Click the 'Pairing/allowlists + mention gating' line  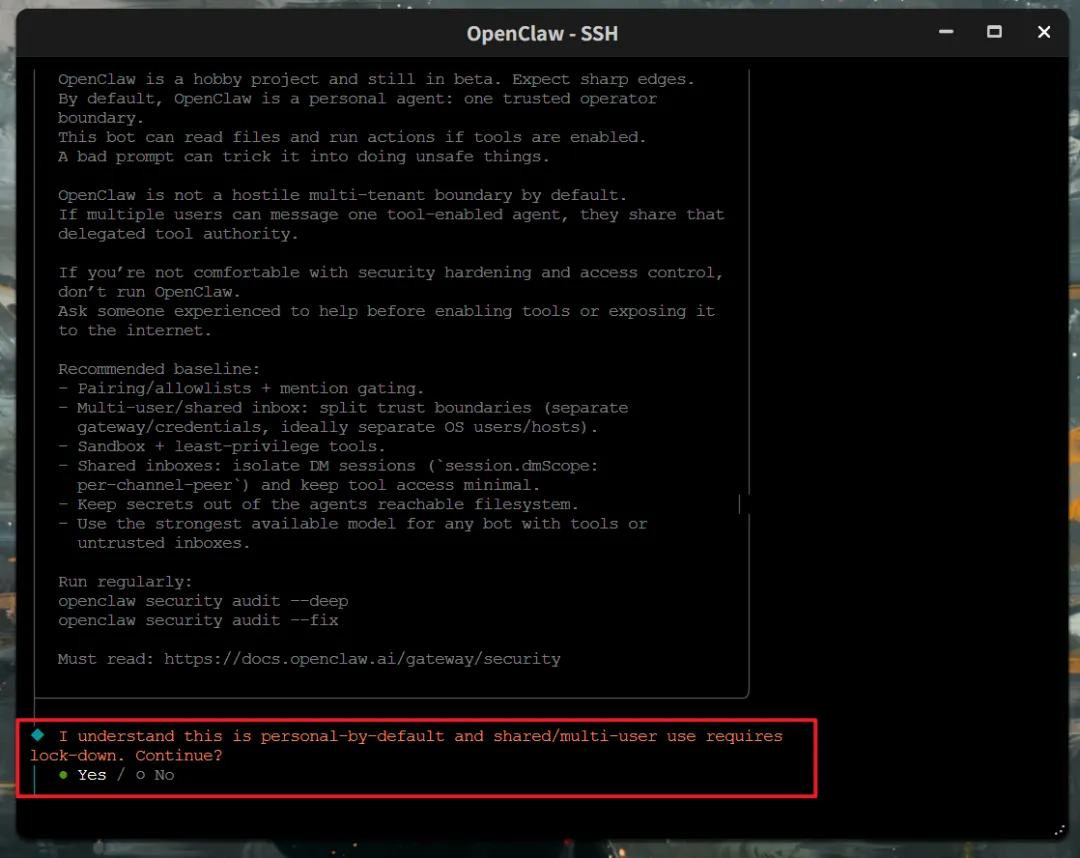pyautogui.click(x=241, y=388)
